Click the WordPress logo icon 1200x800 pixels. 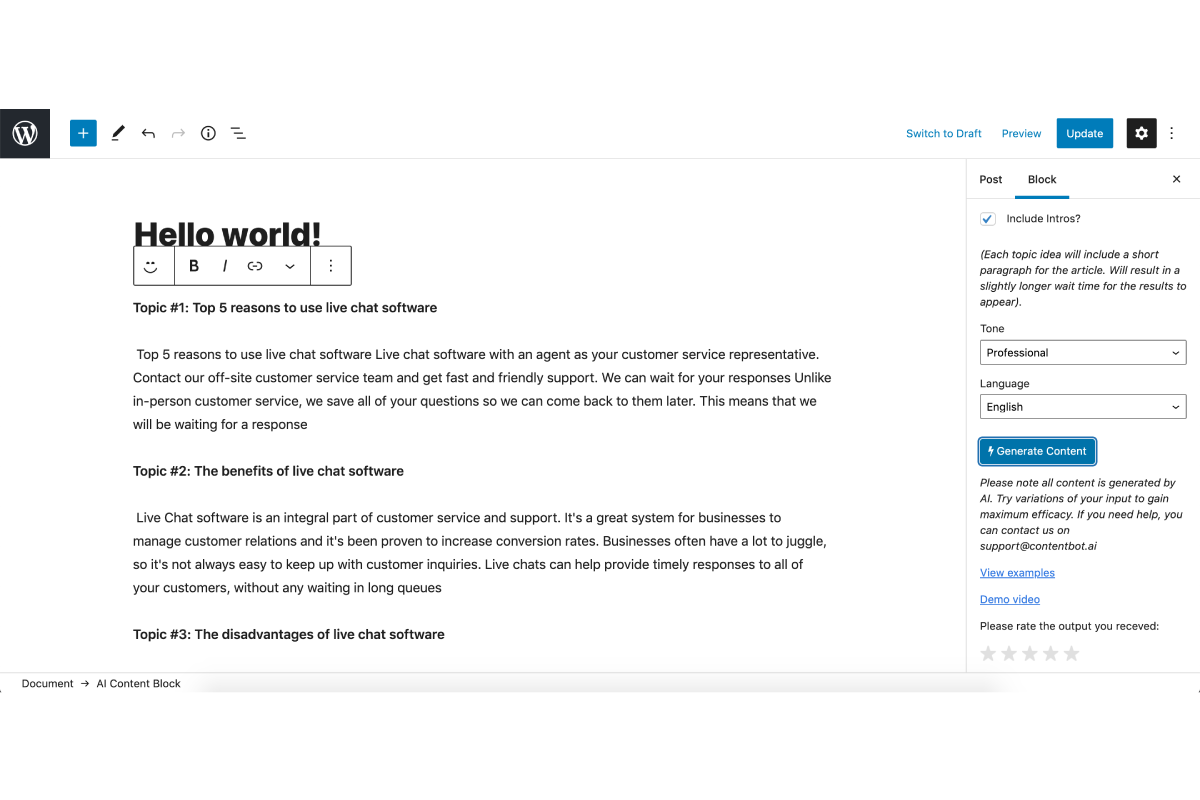click(25, 133)
